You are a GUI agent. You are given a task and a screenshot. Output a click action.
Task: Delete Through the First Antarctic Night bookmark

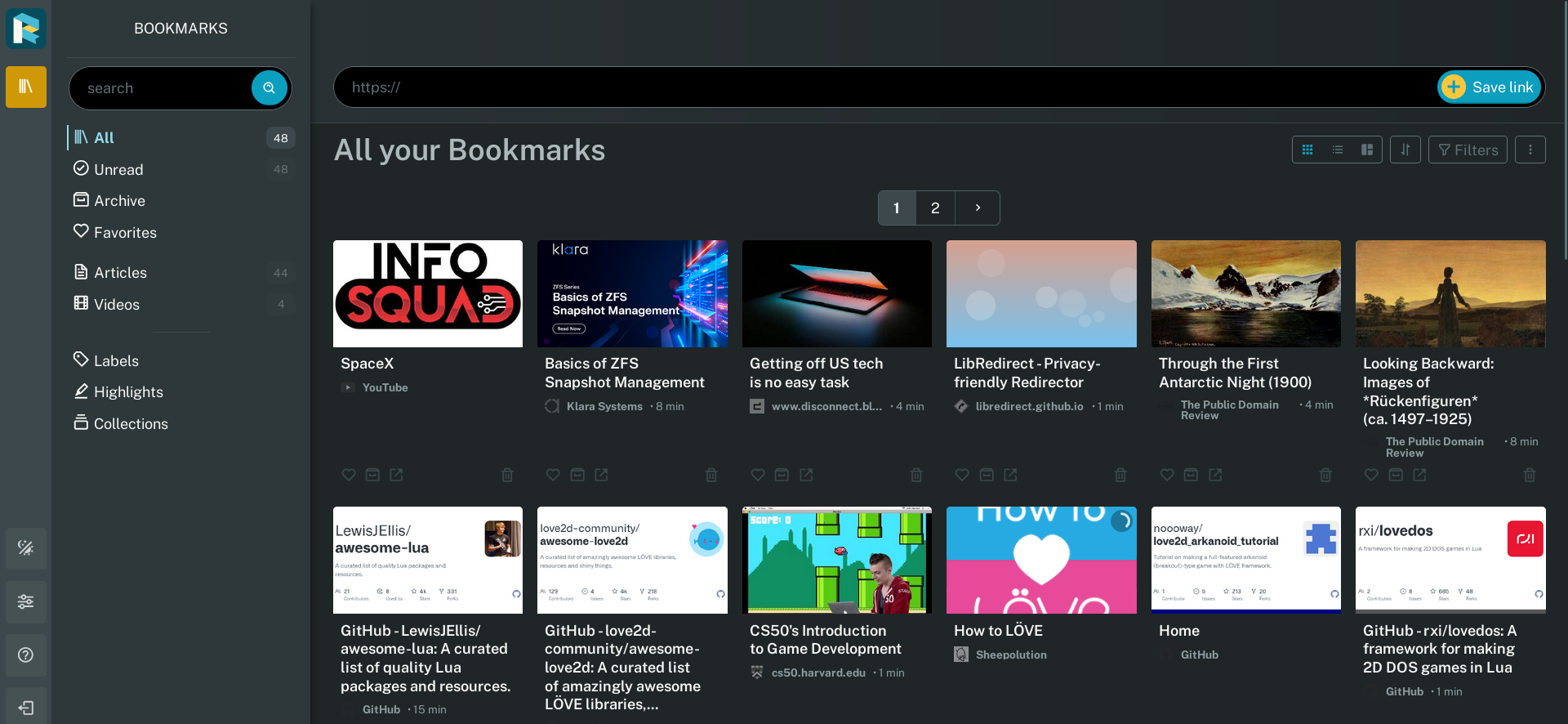point(1325,475)
